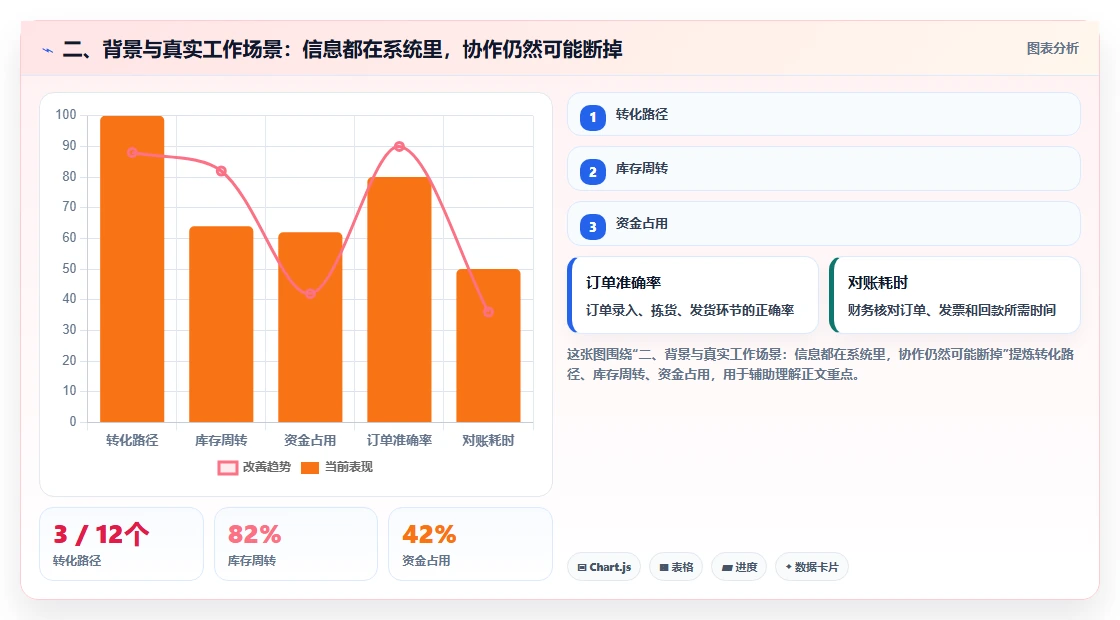Select the Chart.js tag
Image resolution: width=1120 pixels, height=620 pixels.
(x=604, y=567)
